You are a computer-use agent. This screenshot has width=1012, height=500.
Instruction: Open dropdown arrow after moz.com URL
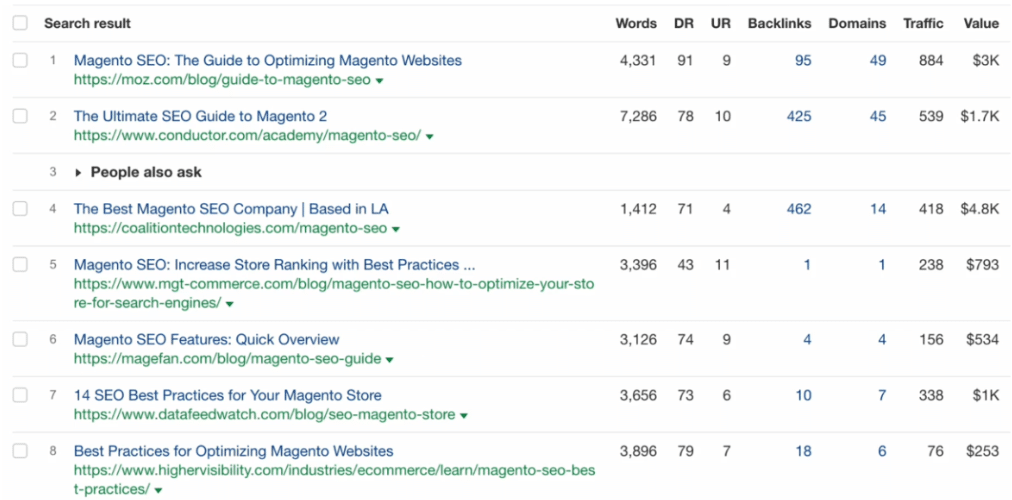(x=380, y=81)
